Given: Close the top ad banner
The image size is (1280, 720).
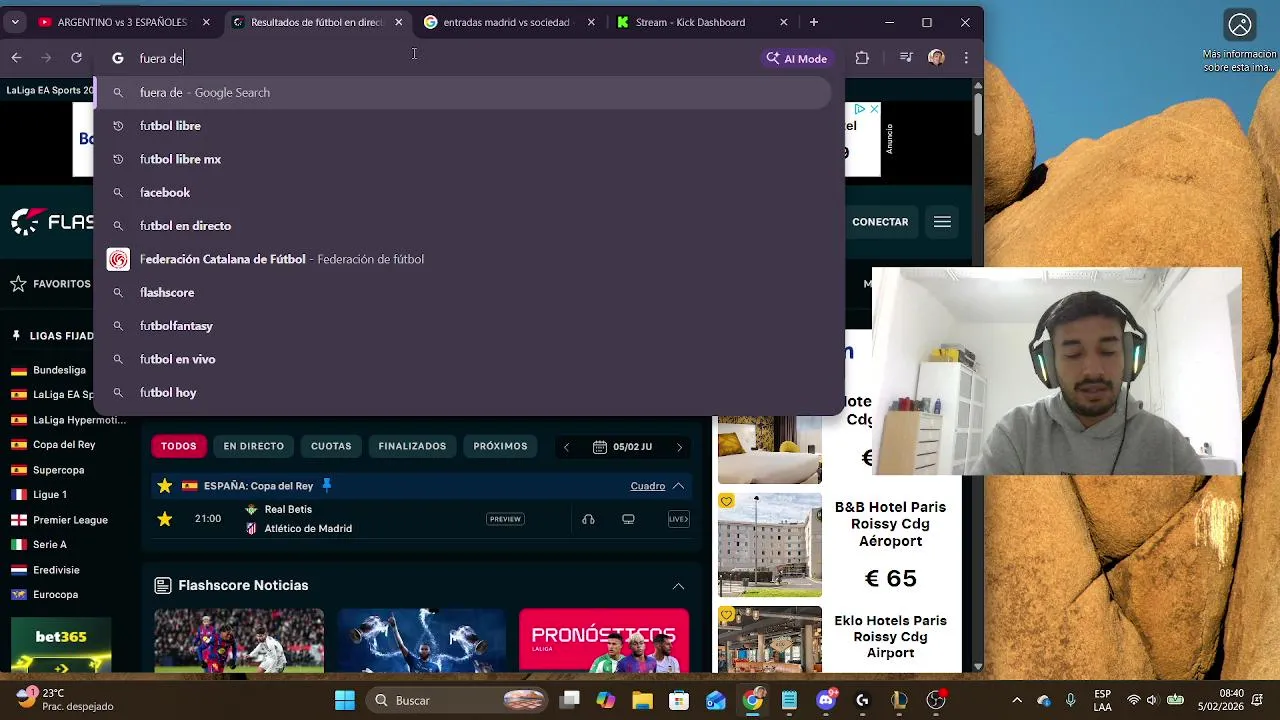Looking at the screenshot, I should coord(873,109).
